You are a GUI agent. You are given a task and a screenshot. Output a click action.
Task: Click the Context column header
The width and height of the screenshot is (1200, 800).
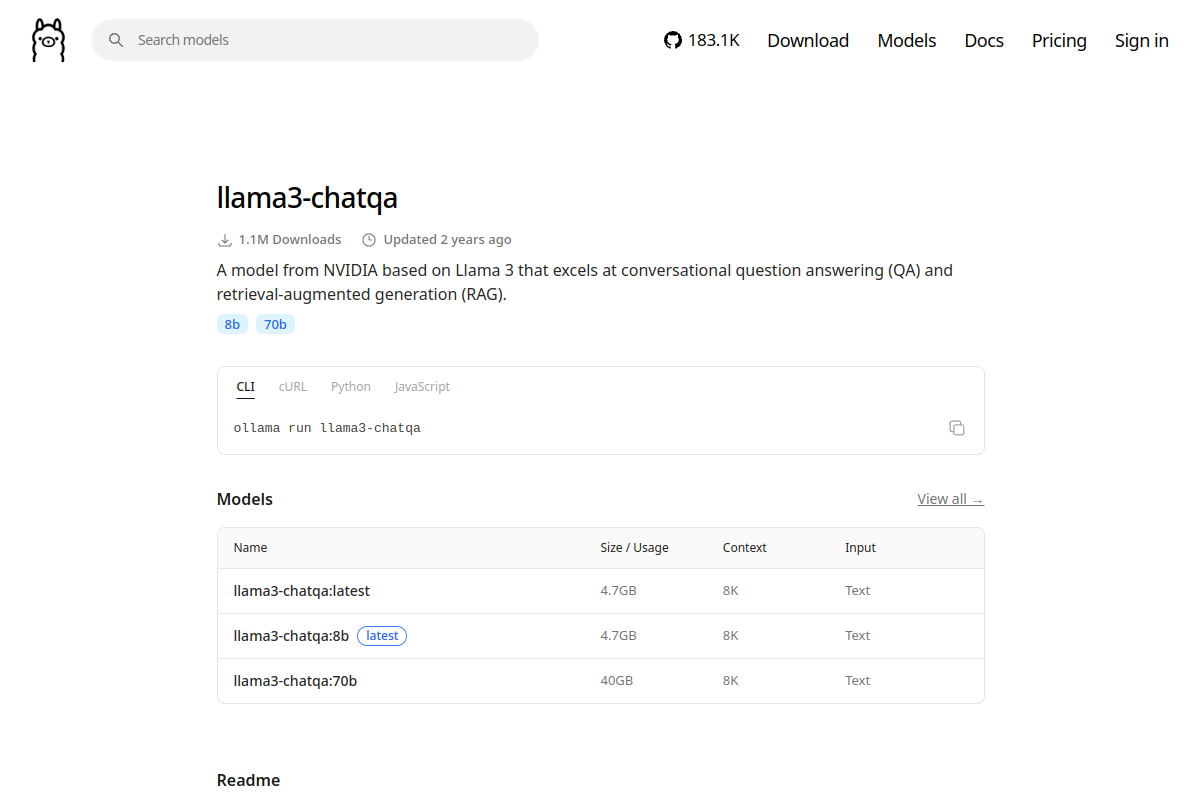pos(745,548)
